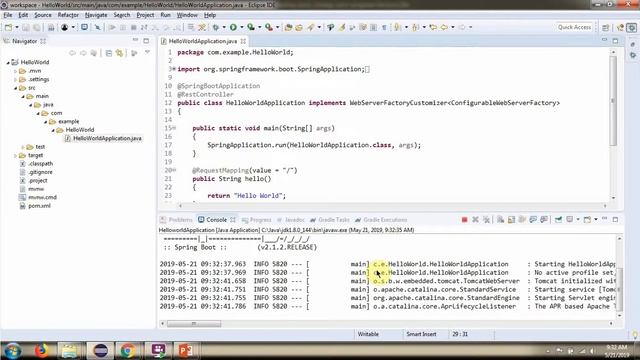The width and height of the screenshot is (640, 360).
Task: Click the Open Console icon in console toolbar
Action: point(587,220)
